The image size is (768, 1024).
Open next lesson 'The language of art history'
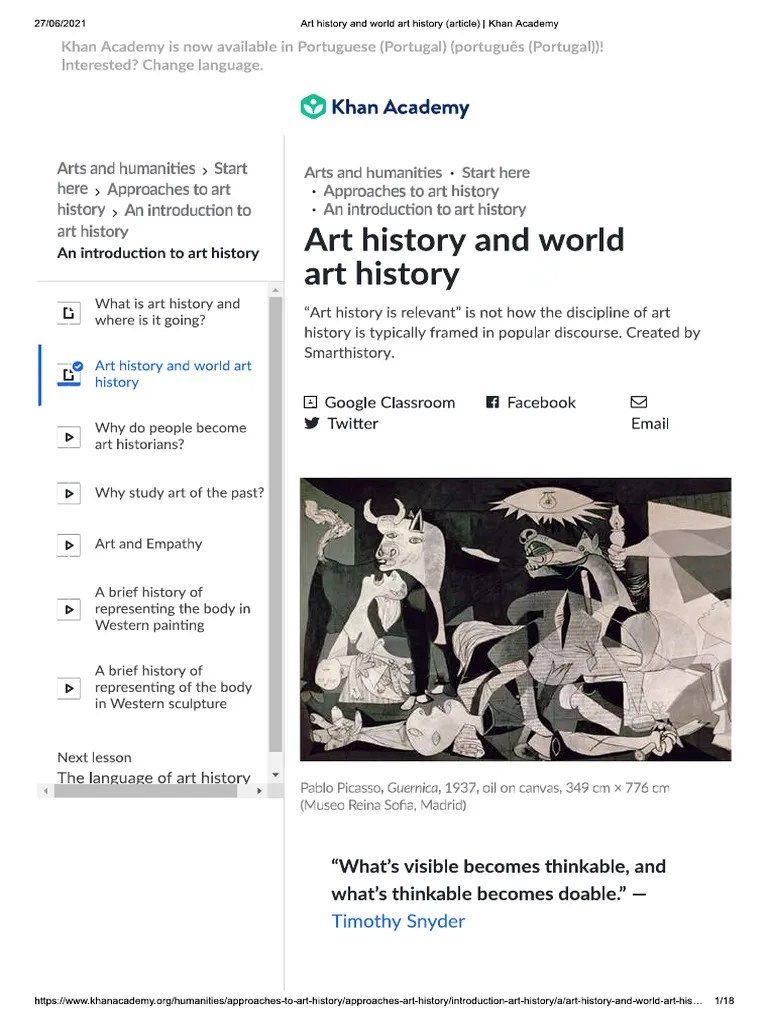click(153, 777)
